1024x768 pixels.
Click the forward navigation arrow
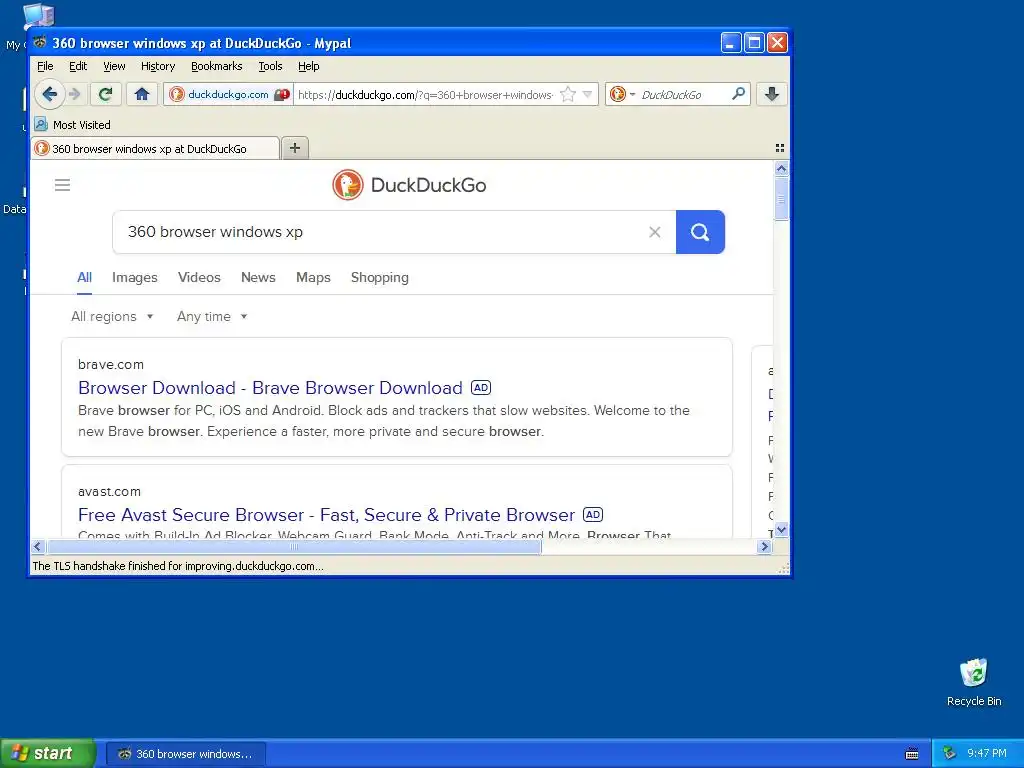(x=75, y=94)
